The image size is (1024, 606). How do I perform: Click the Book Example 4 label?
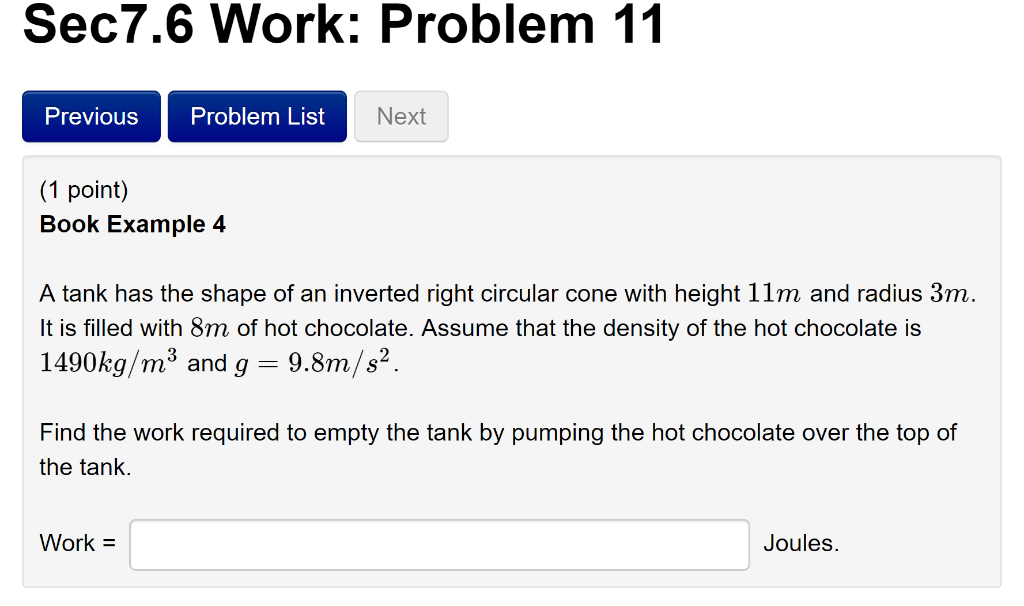click(132, 224)
